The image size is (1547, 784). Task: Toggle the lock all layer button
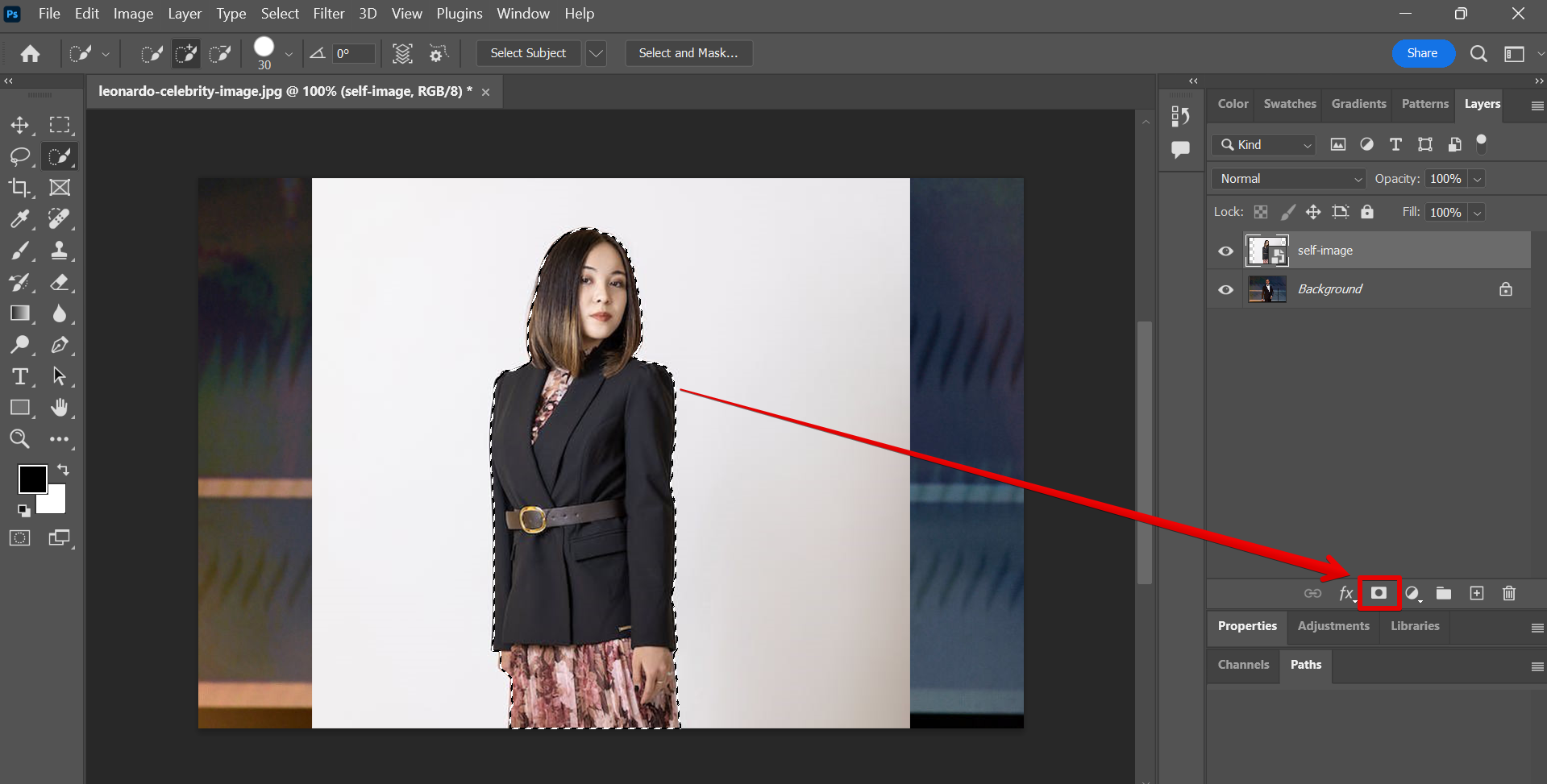coord(1367,212)
